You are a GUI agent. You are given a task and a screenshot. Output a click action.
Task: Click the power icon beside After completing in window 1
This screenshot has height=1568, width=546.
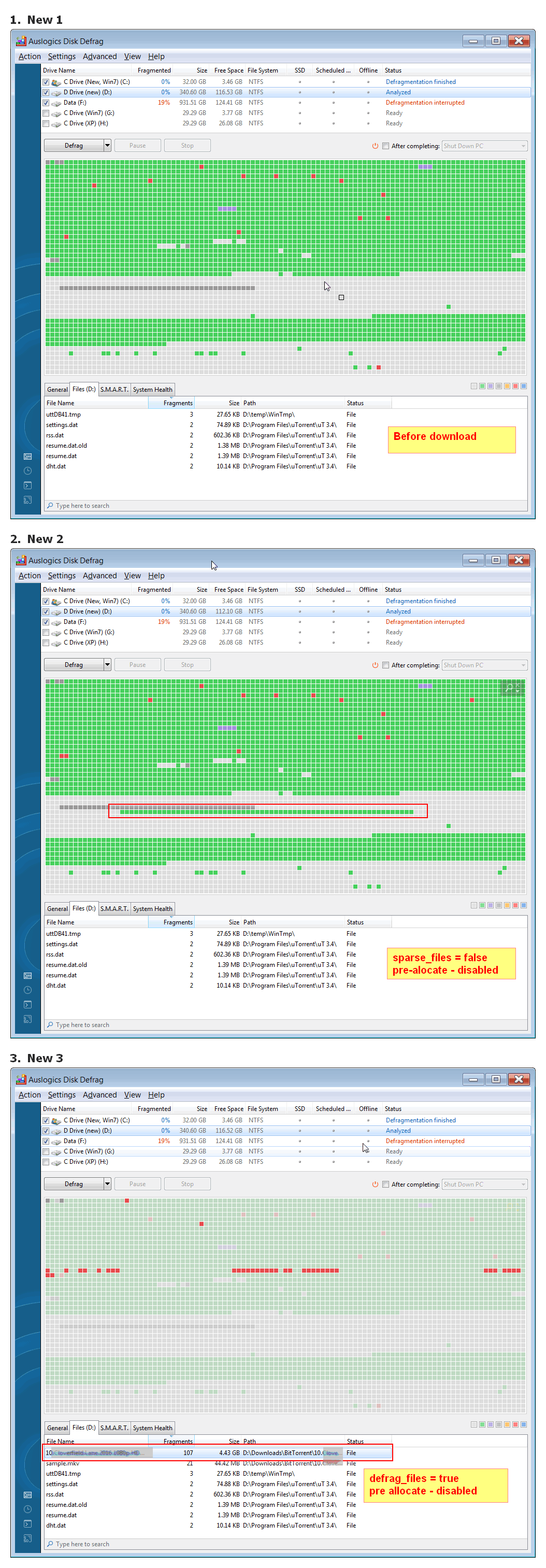point(375,146)
